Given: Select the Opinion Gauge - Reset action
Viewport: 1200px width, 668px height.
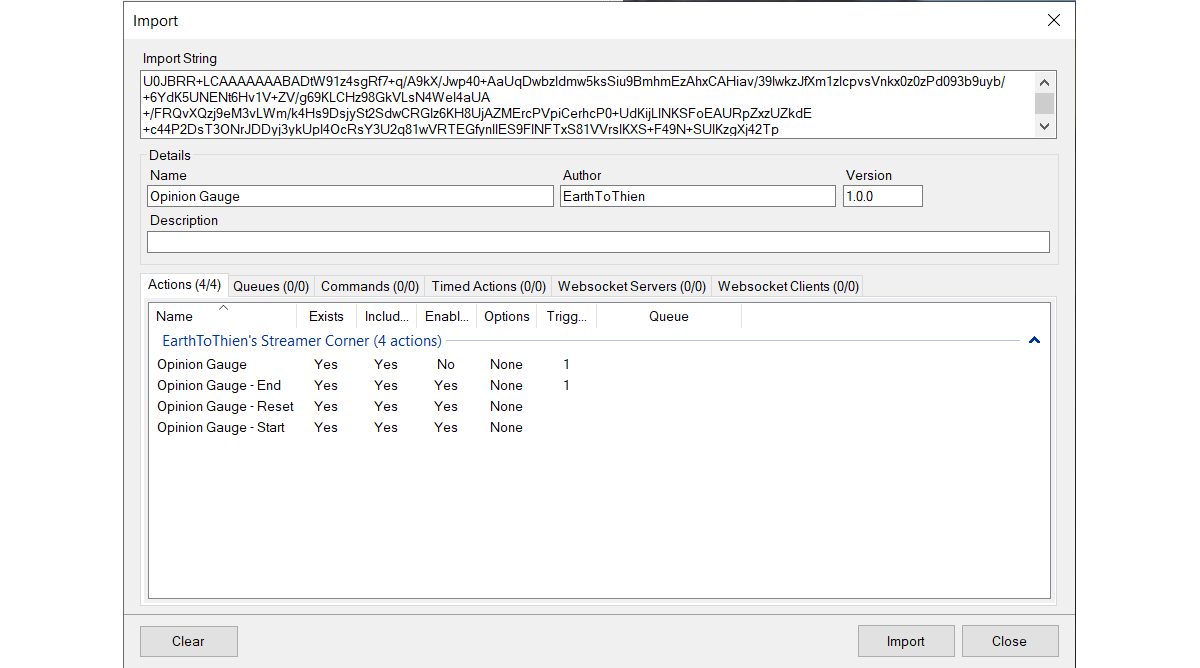Looking at the screenshot, I should tap(225, 407).
